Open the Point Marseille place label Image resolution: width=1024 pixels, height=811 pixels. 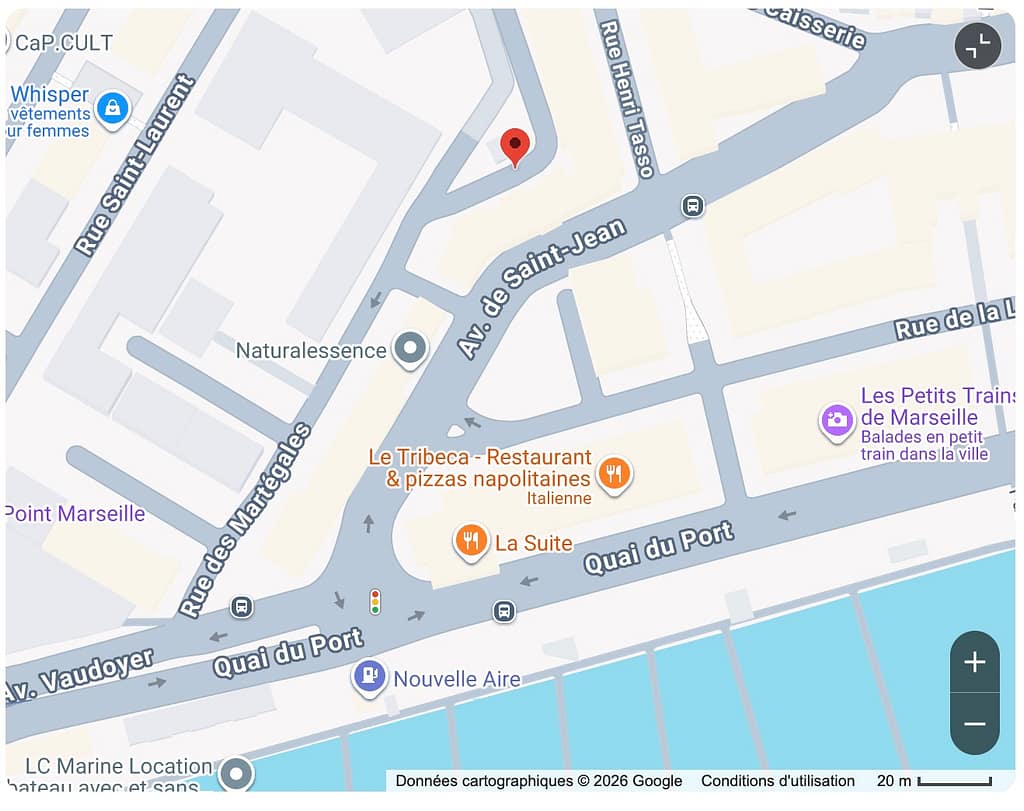(75, 513)
